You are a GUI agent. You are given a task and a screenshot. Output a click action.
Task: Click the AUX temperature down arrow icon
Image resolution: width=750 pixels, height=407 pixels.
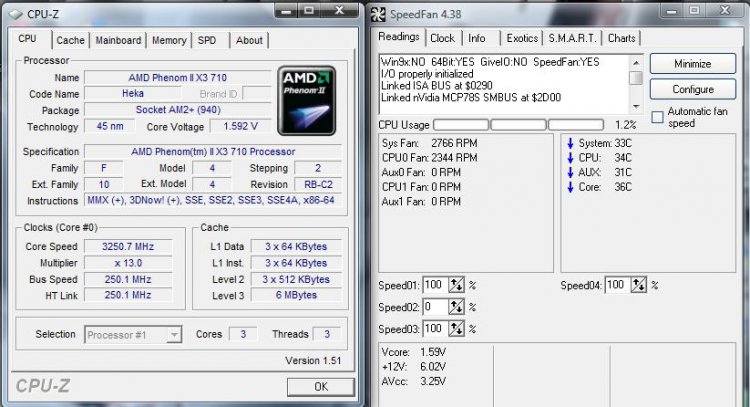point(570,172)
